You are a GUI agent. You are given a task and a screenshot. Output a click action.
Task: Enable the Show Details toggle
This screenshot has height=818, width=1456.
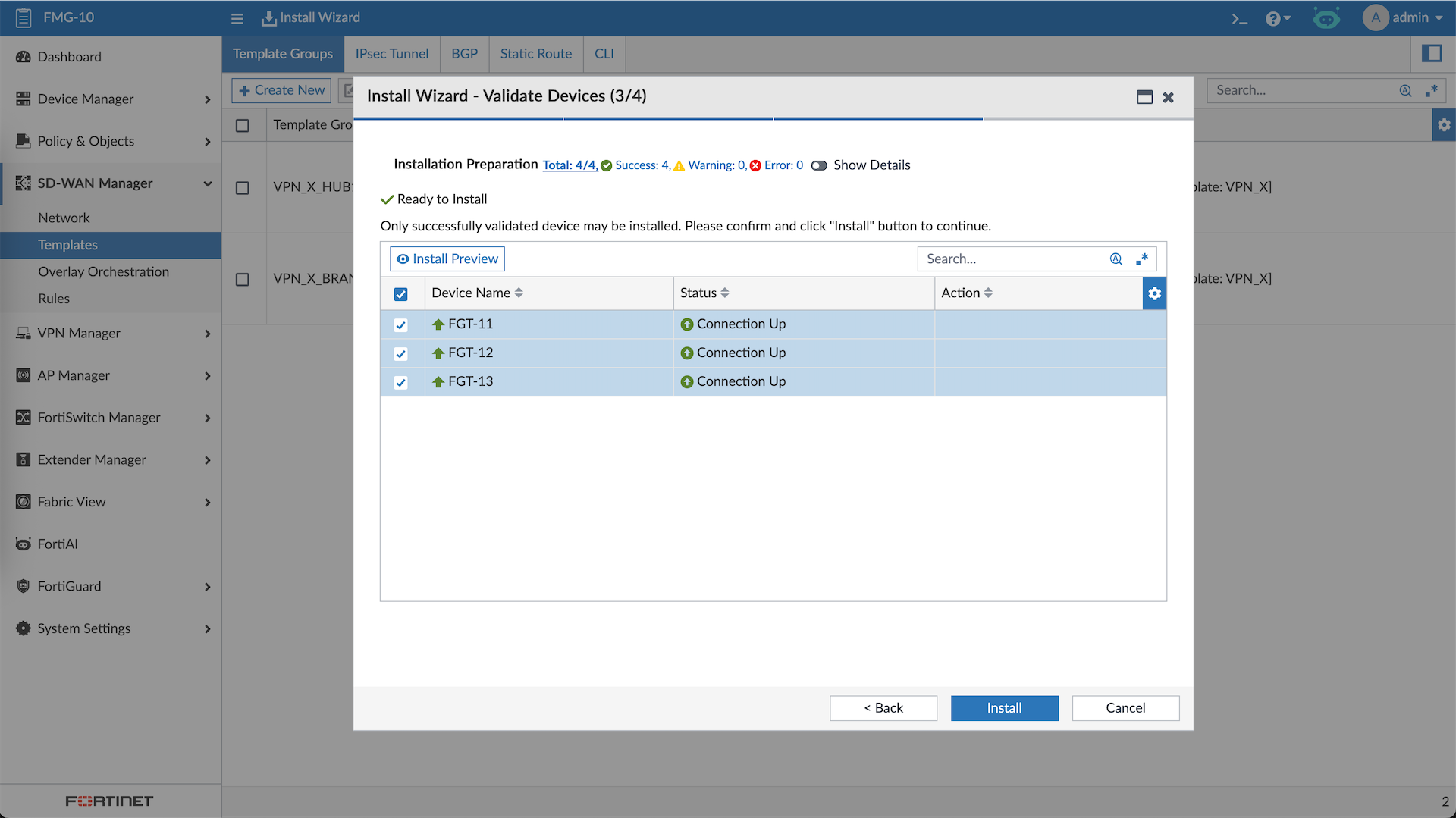point(819,165)
